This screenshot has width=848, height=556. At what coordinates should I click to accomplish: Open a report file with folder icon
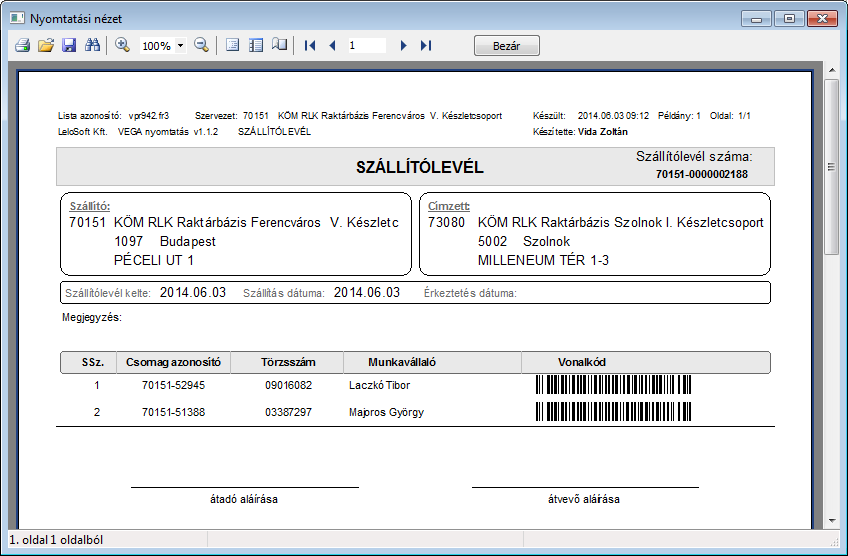46,45
